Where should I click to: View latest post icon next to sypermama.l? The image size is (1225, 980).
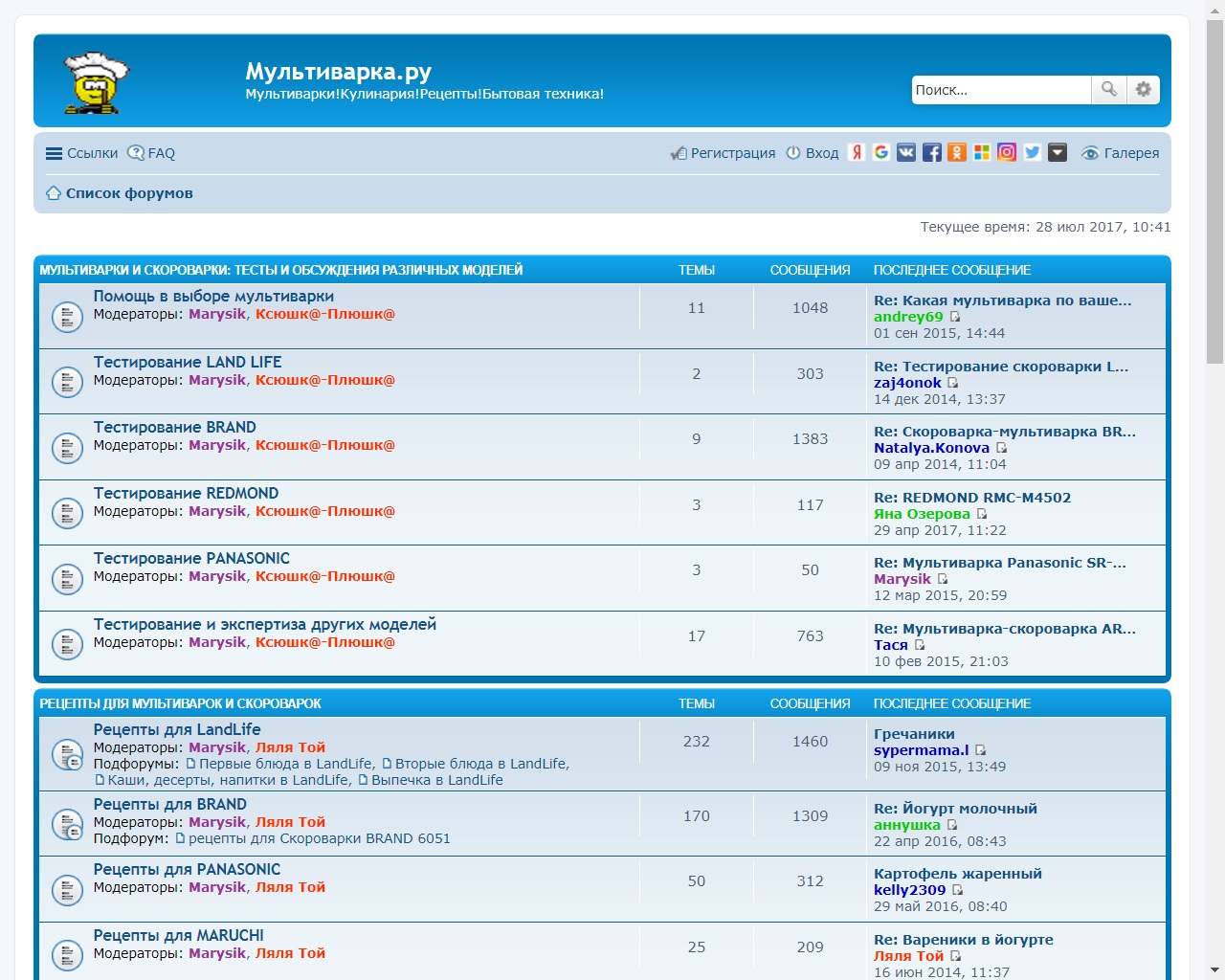pyautogui.click(x=980, y=751)
